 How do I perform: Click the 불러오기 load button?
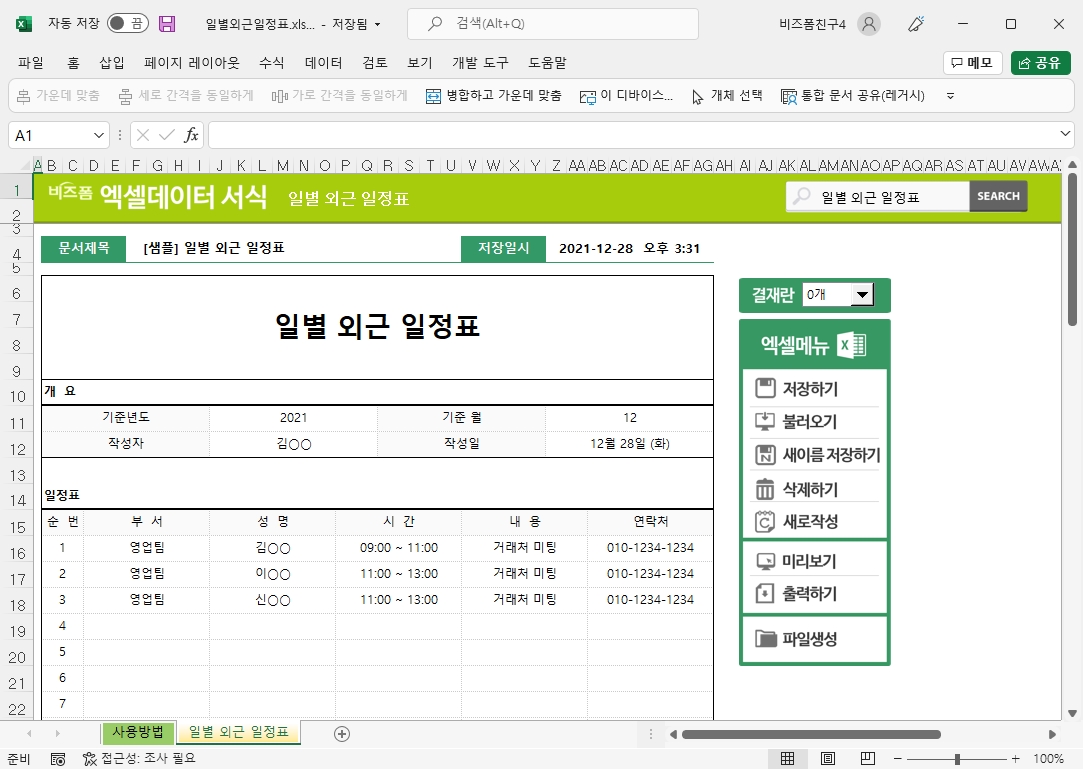click(808, 422)
